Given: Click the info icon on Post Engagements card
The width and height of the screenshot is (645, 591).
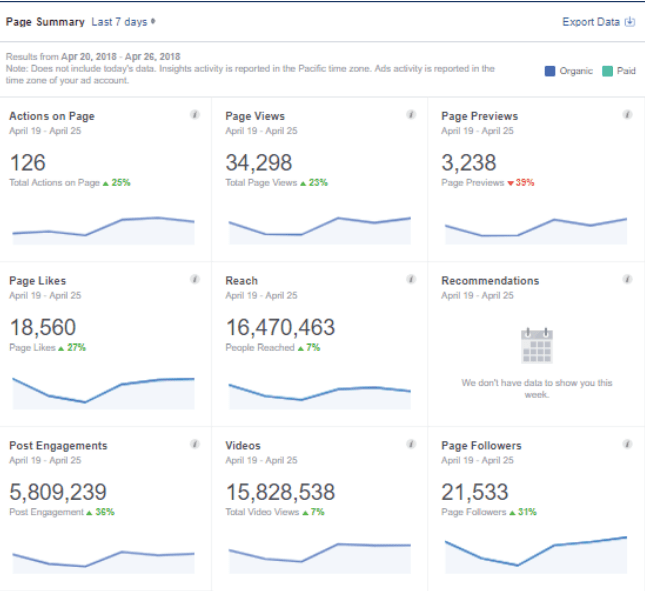Looking at the screenshot, I should pyautogui.click(x=195, y=445).
